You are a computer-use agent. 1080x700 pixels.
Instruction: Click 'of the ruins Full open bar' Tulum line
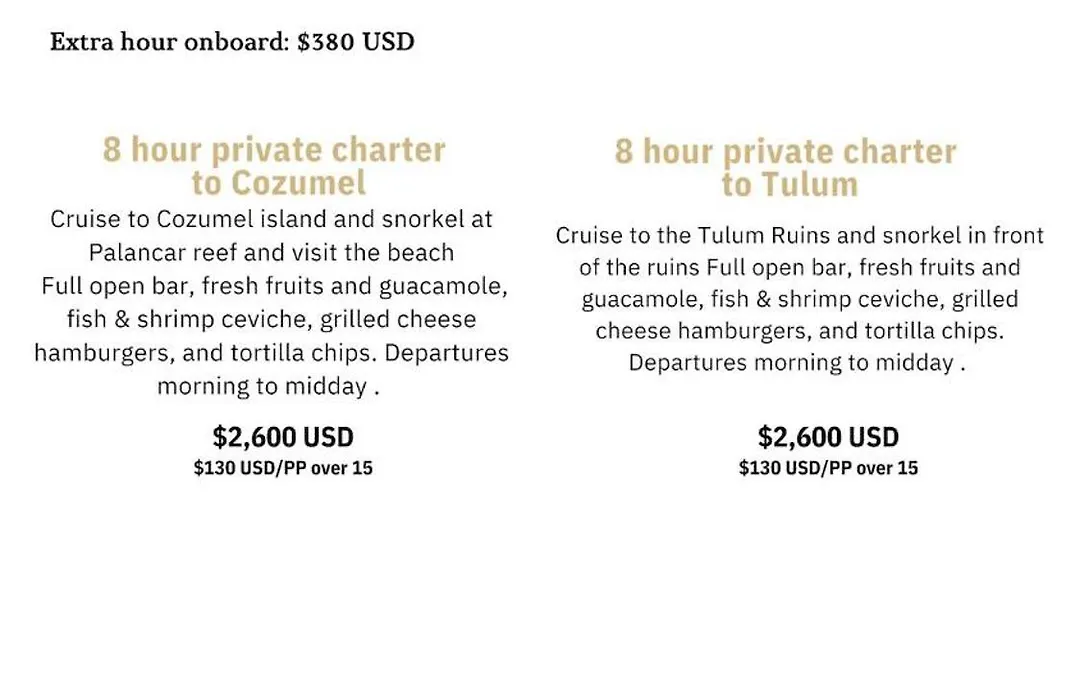point(800,267)
